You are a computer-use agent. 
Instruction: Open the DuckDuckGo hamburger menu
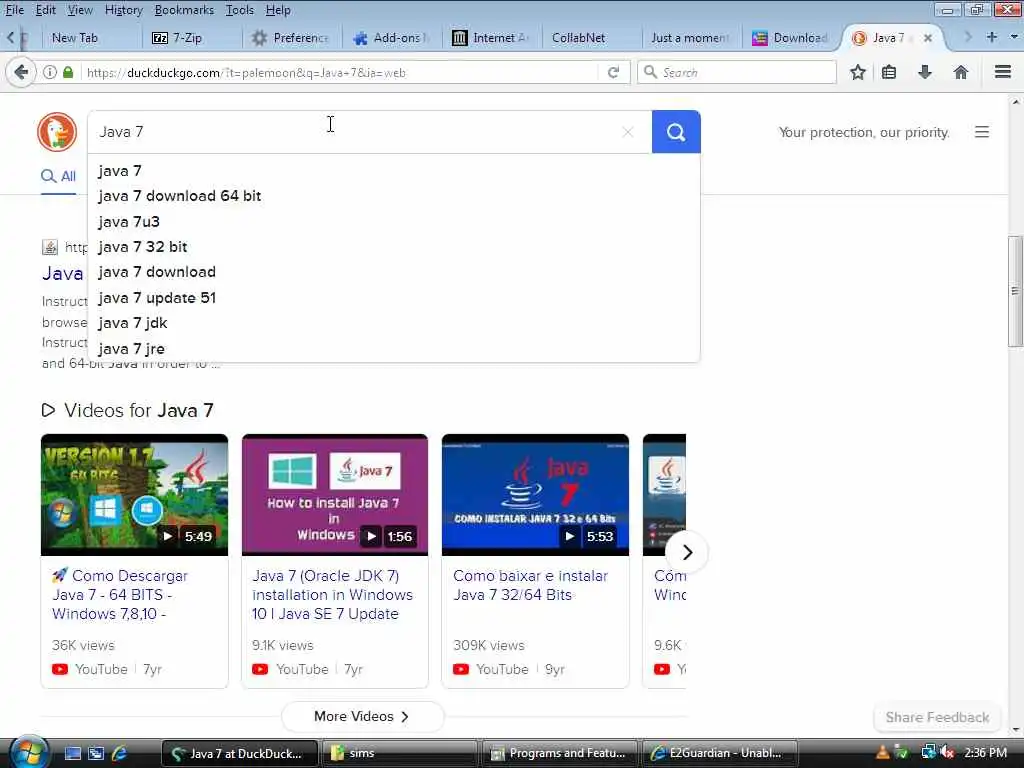tap(982, 132)
